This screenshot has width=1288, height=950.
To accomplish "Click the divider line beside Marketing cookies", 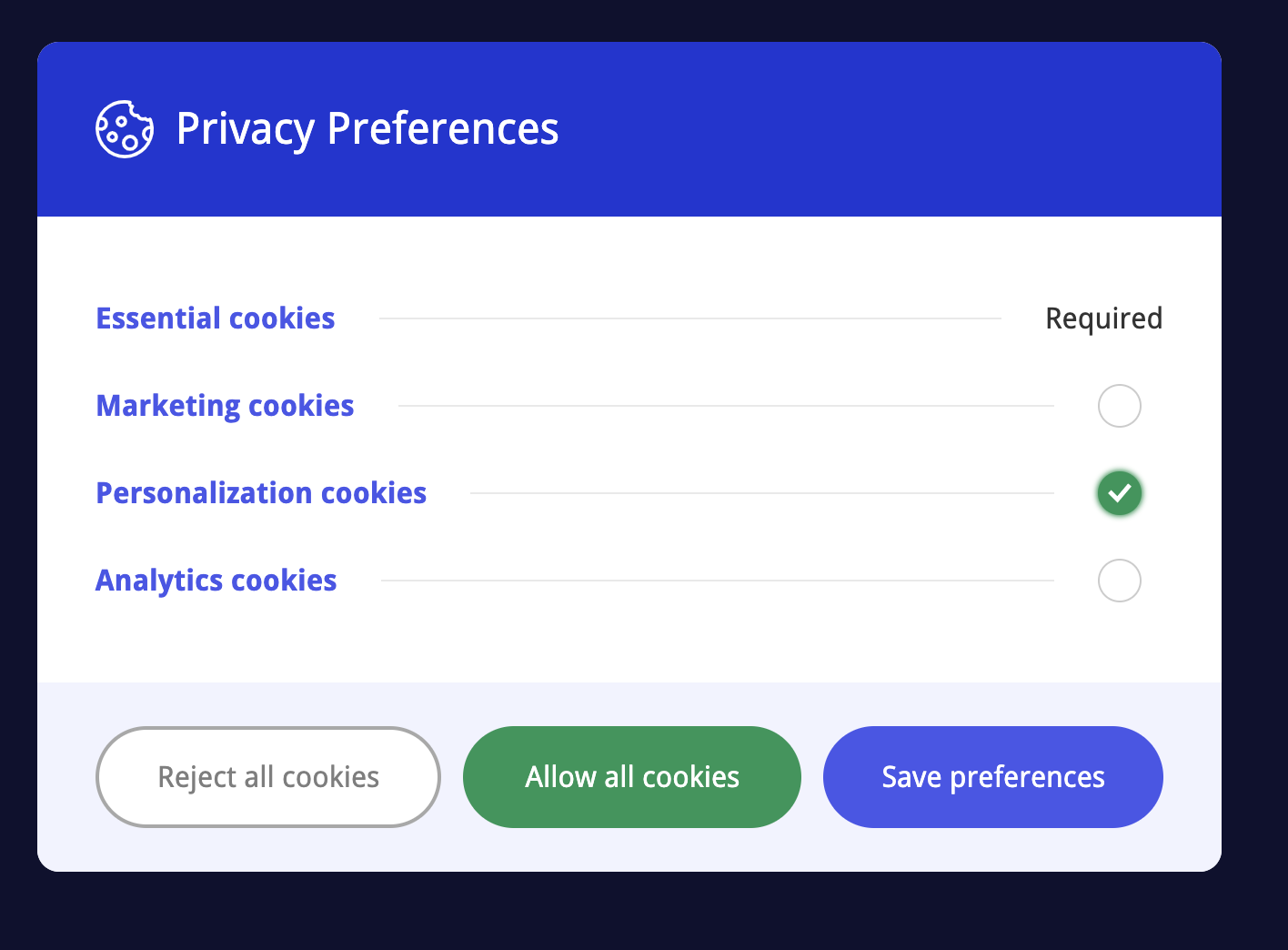I will 726,406.
